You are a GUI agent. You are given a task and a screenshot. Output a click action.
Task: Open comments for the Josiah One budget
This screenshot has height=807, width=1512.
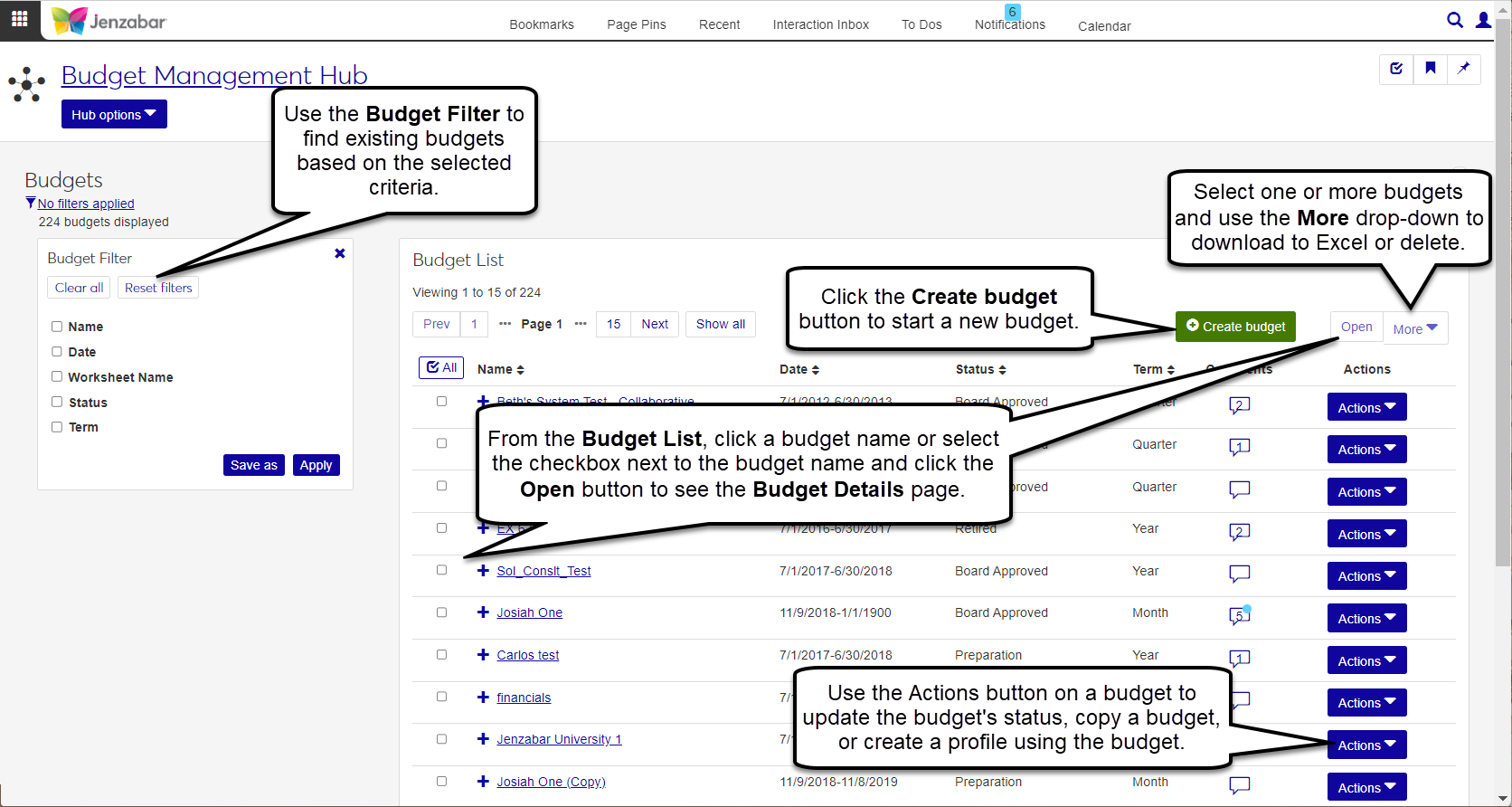click(x=1239, y=615)
